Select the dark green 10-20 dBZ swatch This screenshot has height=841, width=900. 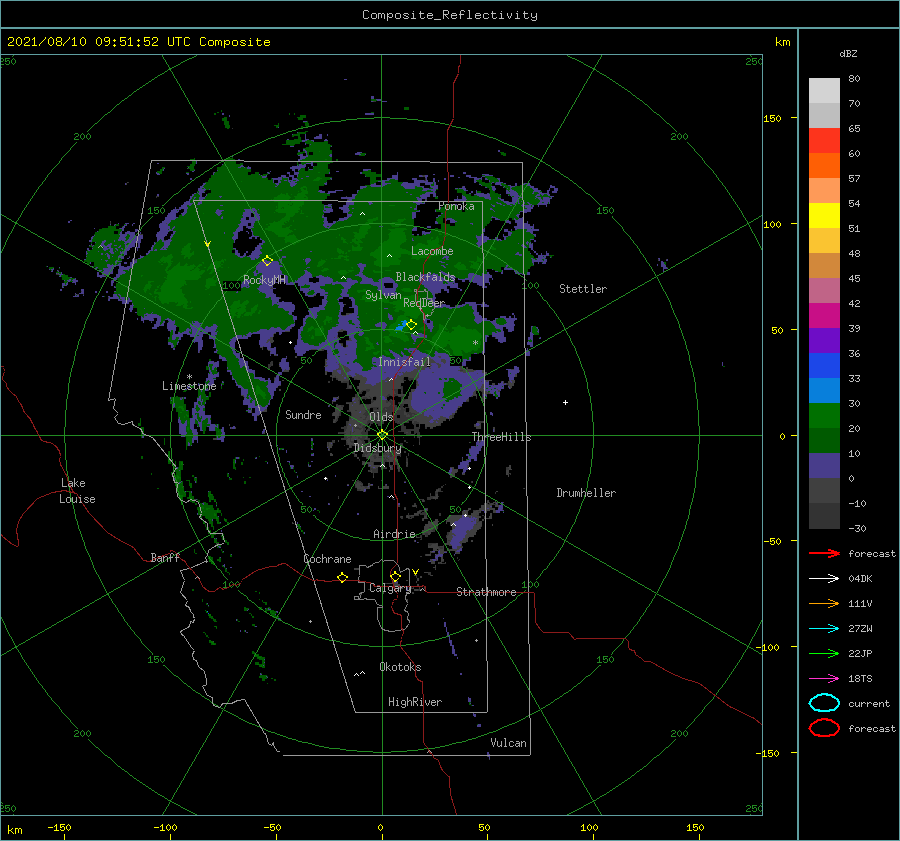[x=824, y=440]
